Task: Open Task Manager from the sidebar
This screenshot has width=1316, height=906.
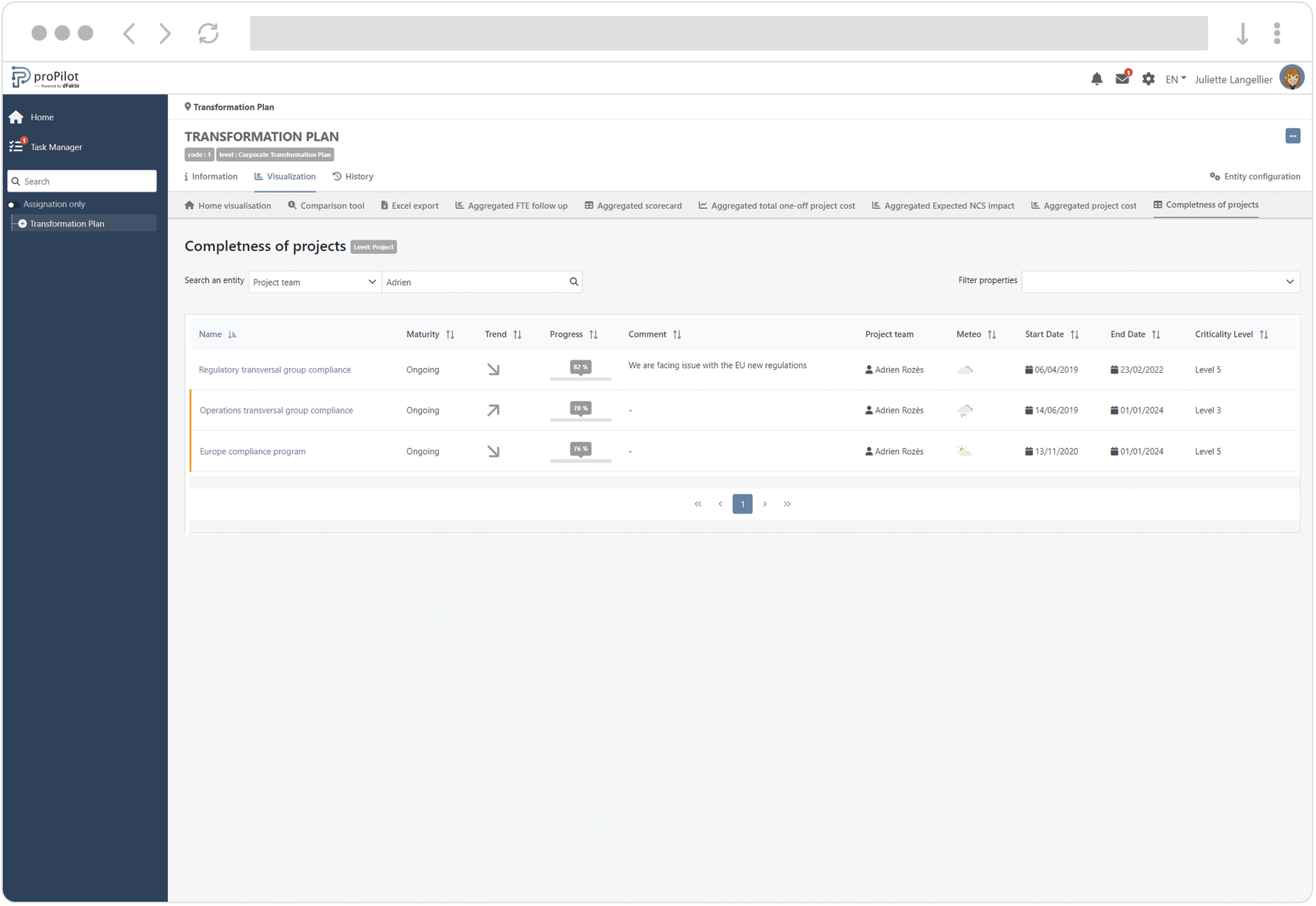Action: pyautogui.click(x=56, y=147)
